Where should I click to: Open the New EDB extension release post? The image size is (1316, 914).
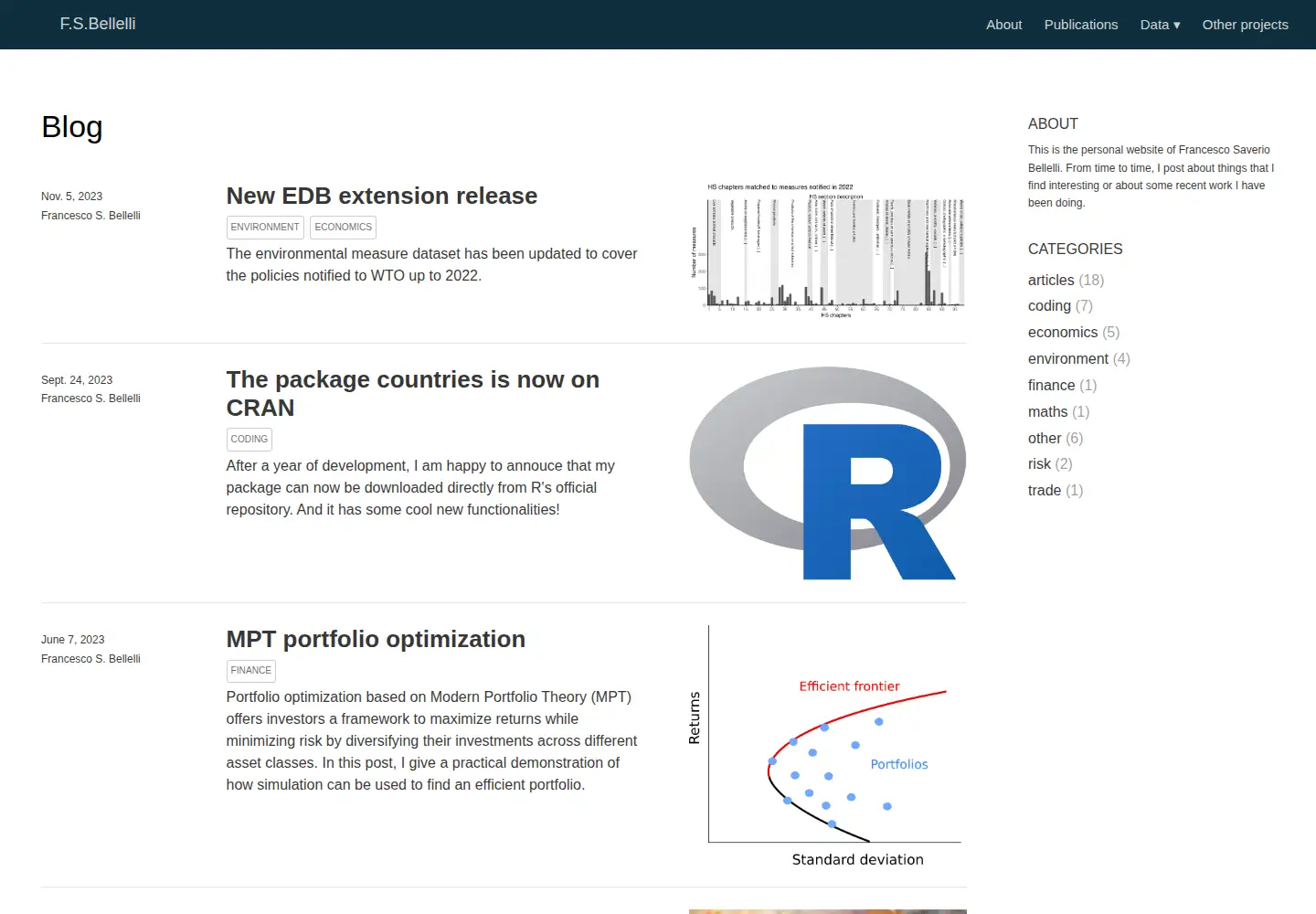coord(382,196)
